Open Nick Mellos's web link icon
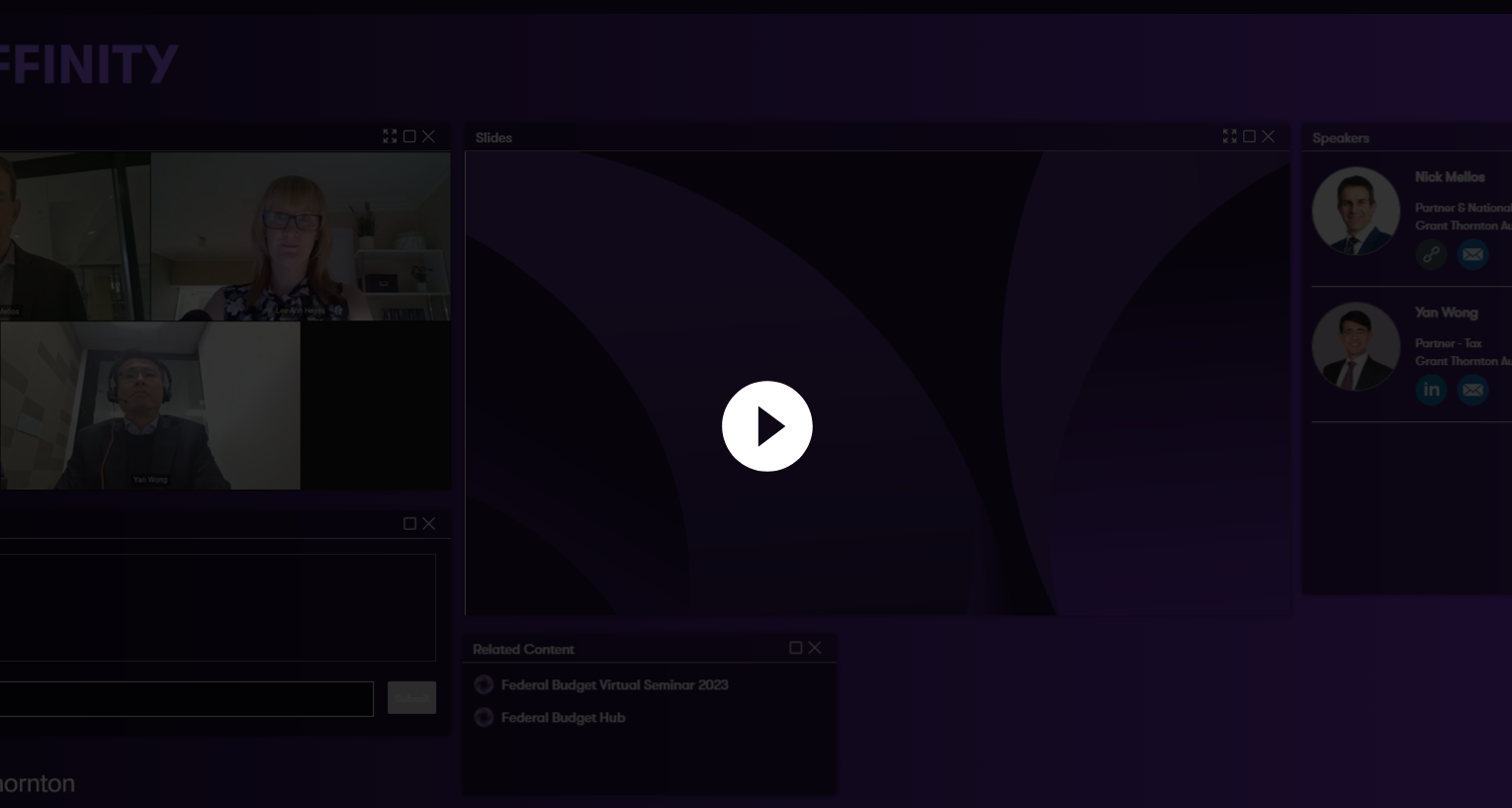This screenshot has height=808, width=1512. [x=1431, y=254]
